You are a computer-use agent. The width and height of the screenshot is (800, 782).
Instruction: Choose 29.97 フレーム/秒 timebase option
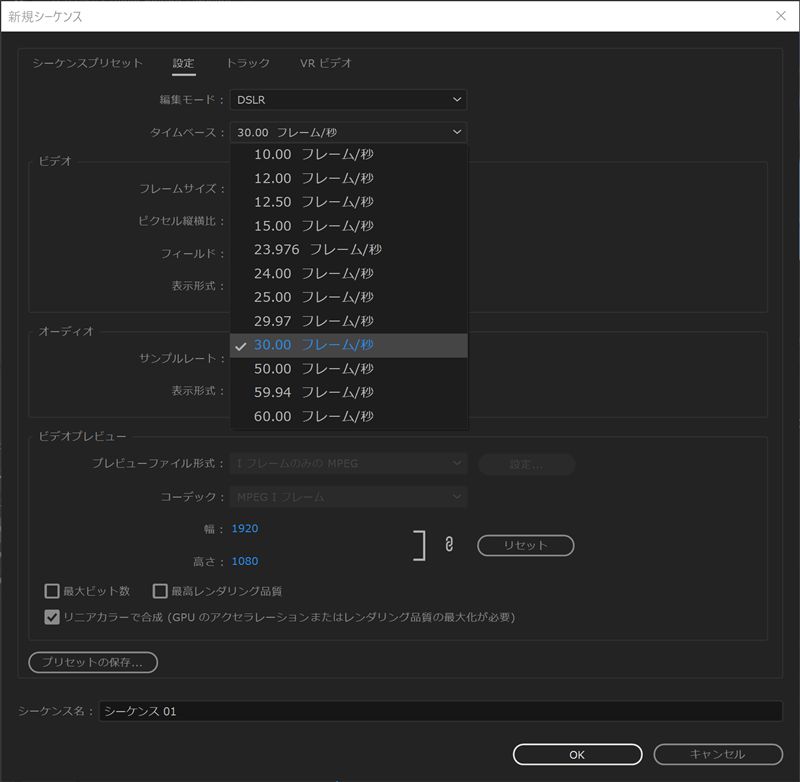point(313,321)
